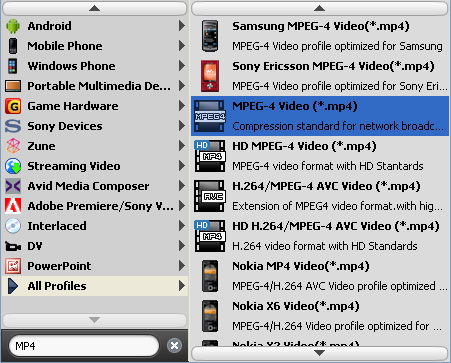Click scroll-down bar below category list
451x363 pixels.
click(95, 320)
